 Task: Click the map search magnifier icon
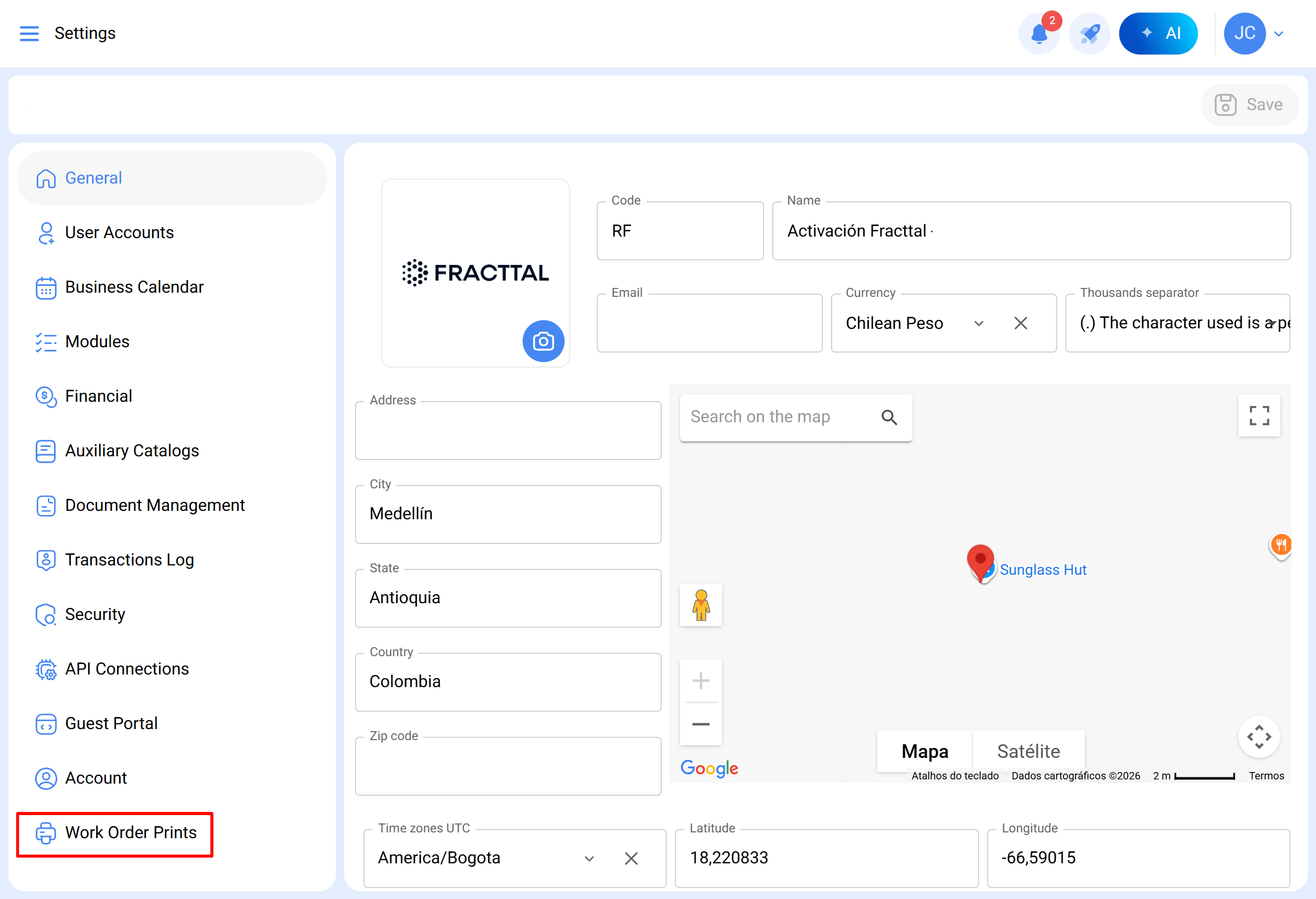[889, 417]
